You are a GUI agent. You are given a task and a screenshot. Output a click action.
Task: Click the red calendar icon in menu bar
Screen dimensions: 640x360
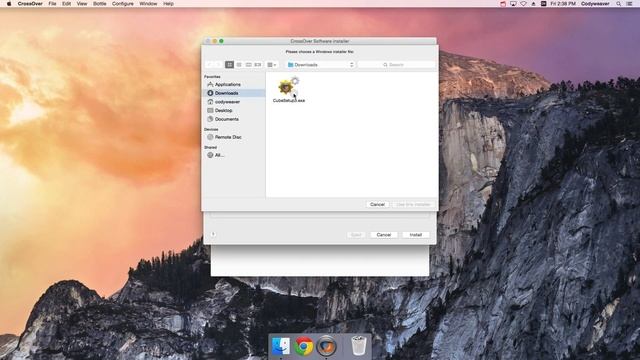(503, 4)
